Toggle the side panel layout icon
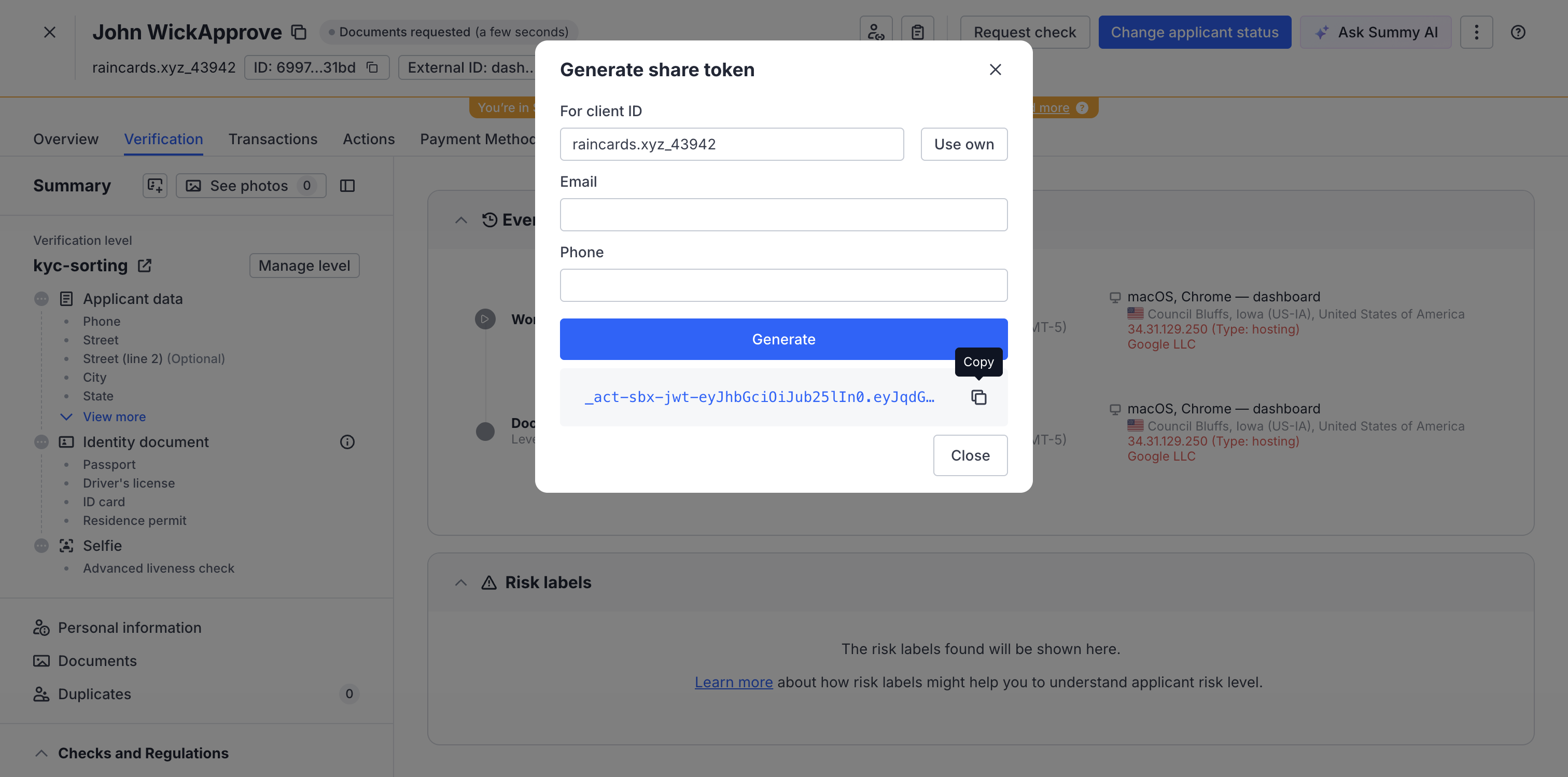1568x777 pixels. point(347,186)
